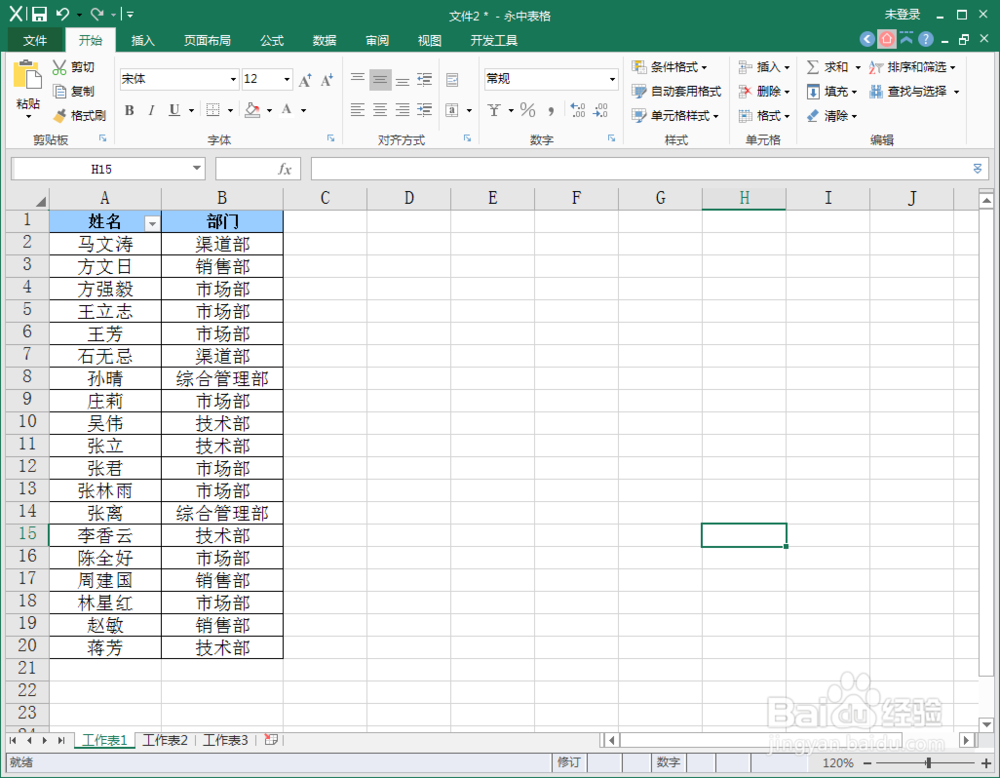The image size is (1000, 778).
Task: Toggle bold formatting
Action: pyautogui.click(x=129, y=110)
